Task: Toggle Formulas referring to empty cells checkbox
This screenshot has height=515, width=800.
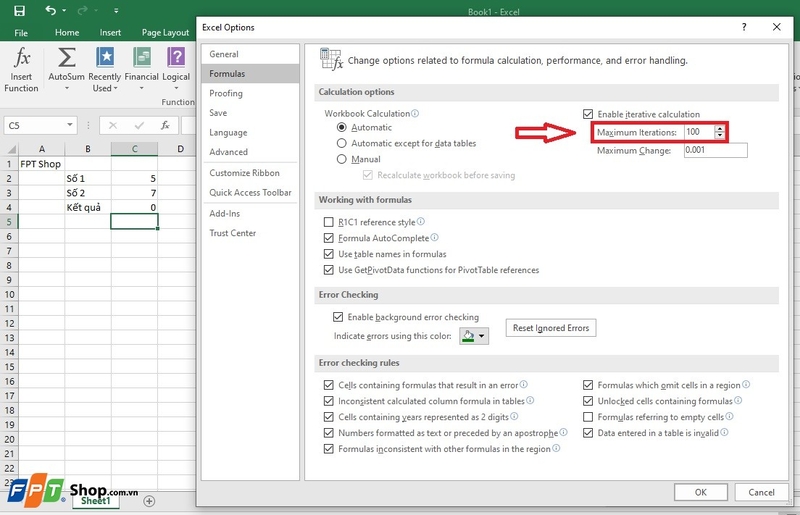Action: tap(588, 417)
